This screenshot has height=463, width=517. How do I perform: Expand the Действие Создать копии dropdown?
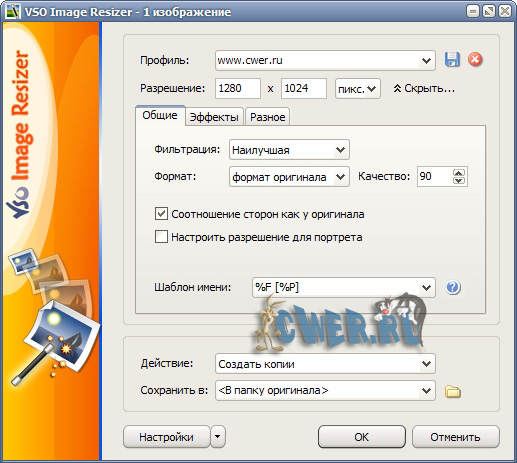325,364
